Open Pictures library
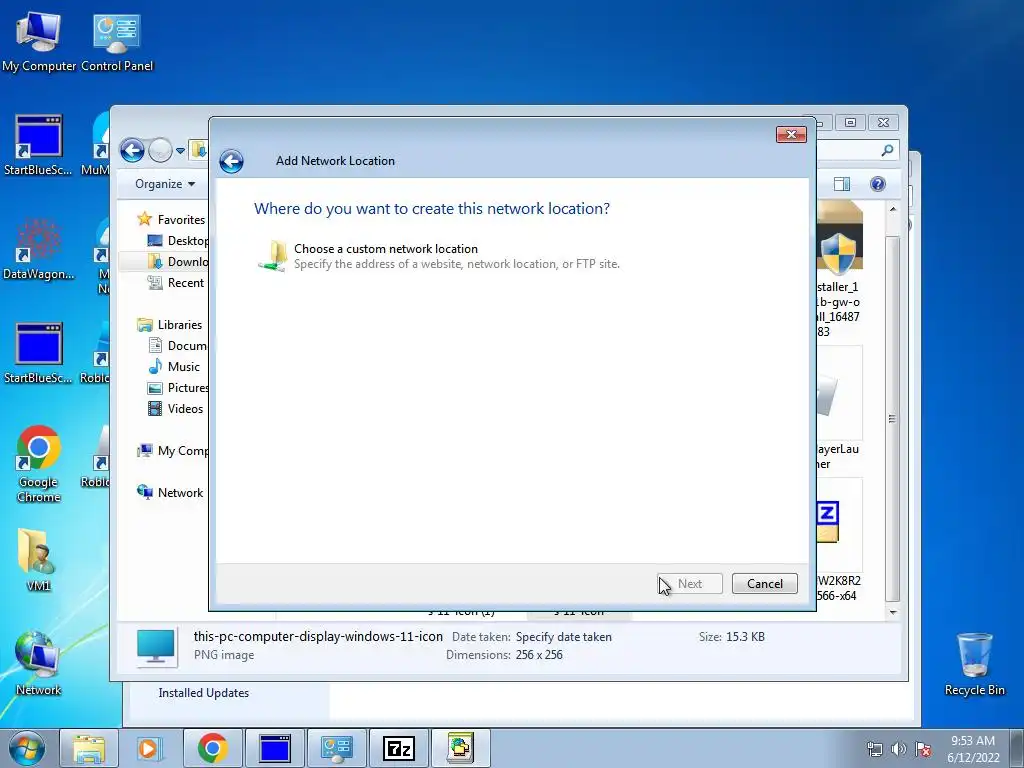Viewport: 1024px width, 768px height. click(x=178, y=387)
